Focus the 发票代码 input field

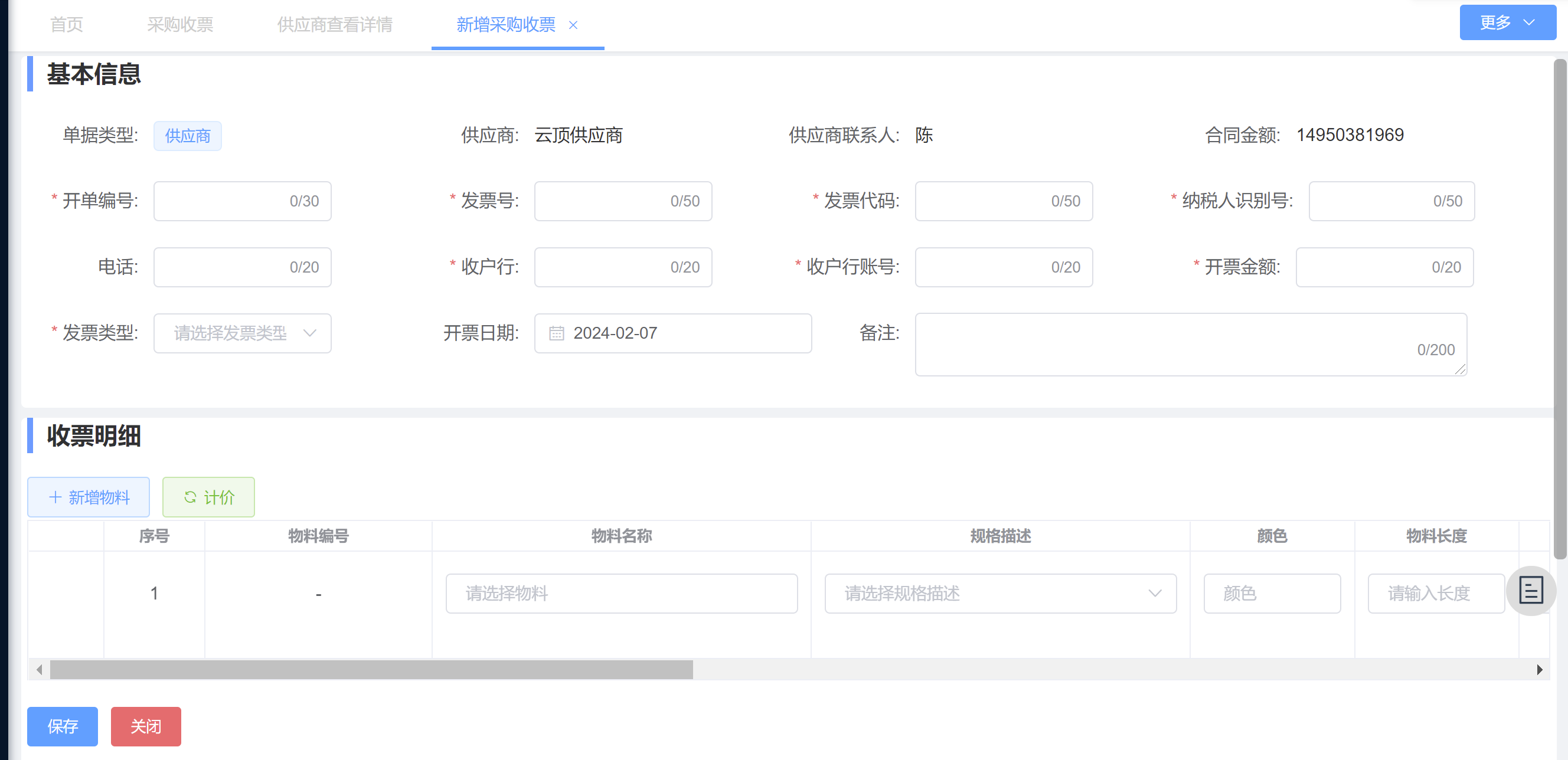1004,201
